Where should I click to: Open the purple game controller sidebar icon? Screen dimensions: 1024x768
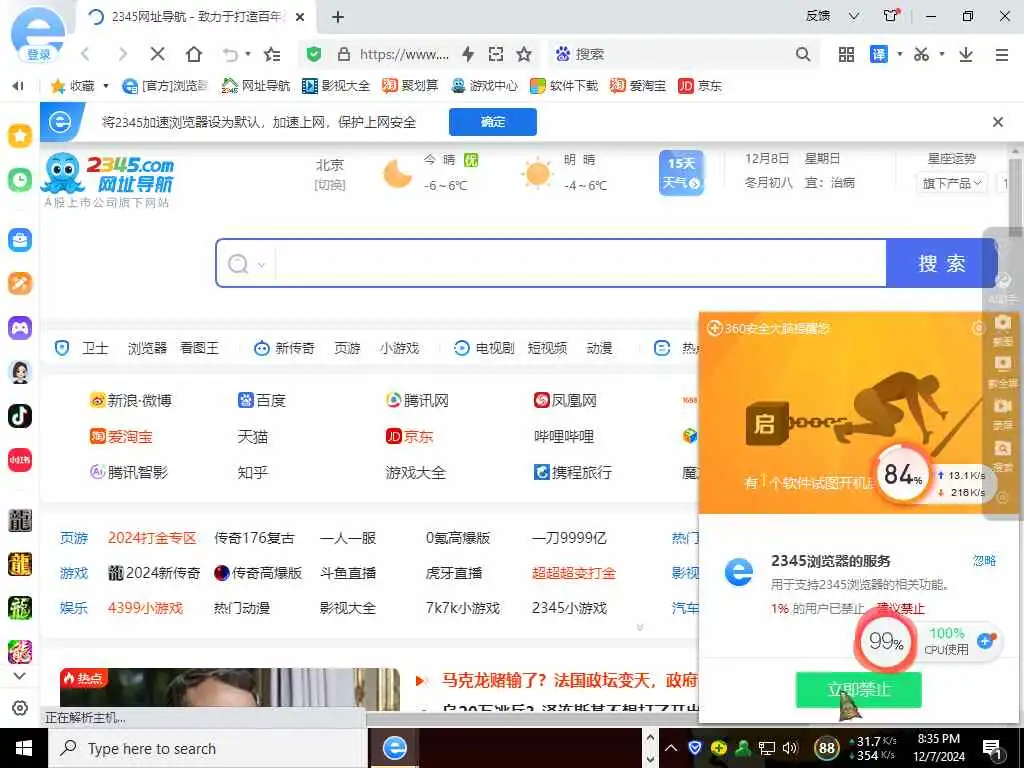click(20, 327)
